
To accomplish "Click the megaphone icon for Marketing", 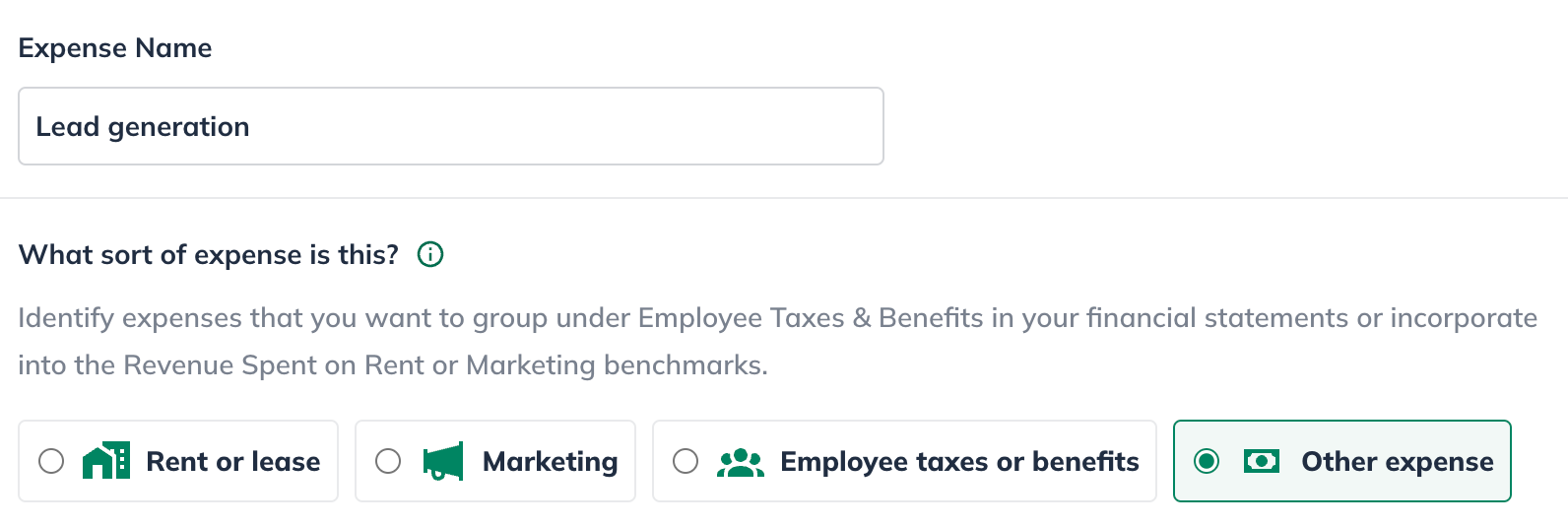I will (x=443, y=461).
